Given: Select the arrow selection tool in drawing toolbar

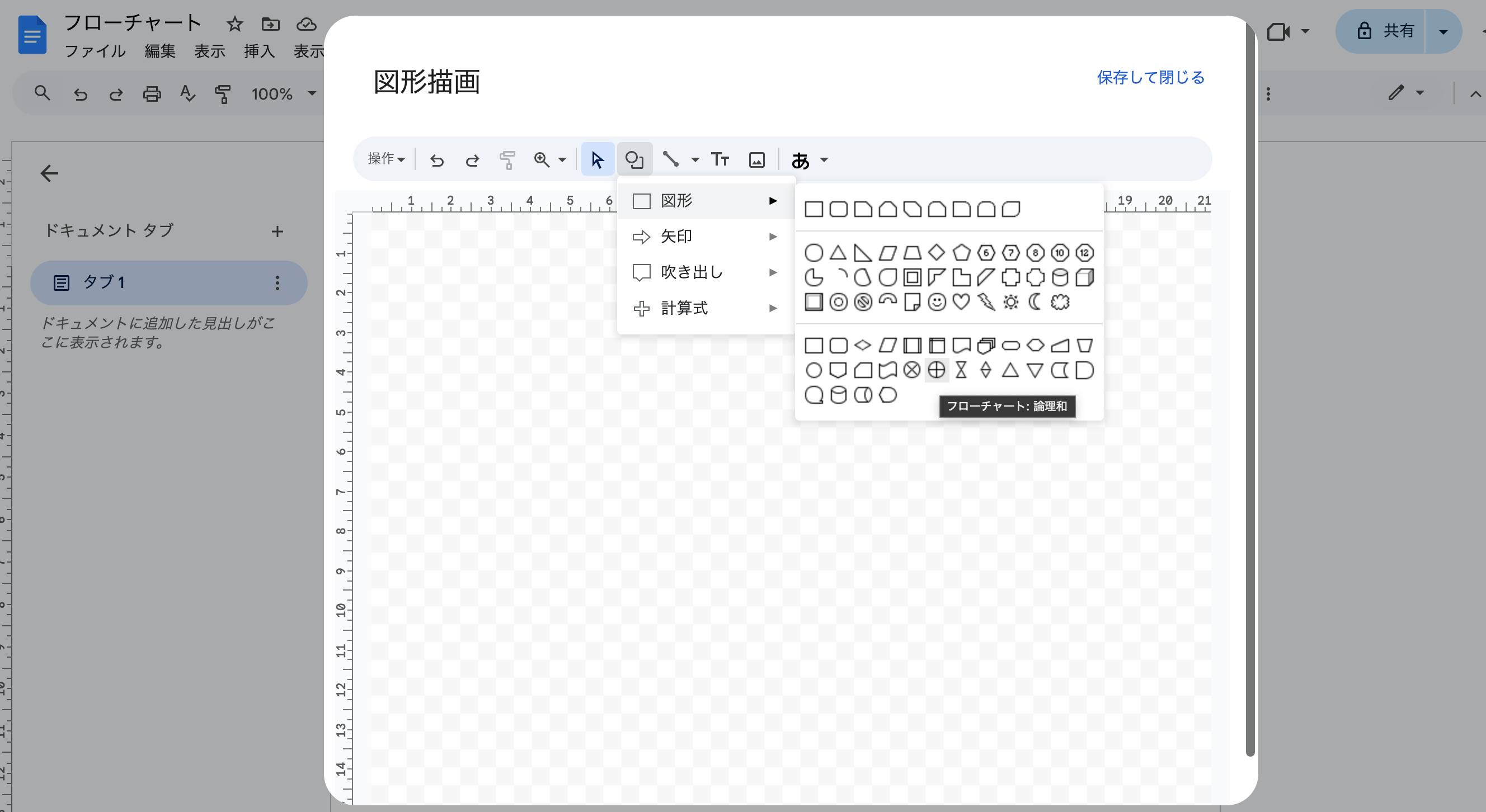Looking at the screenshot, I should click(597, 160).
